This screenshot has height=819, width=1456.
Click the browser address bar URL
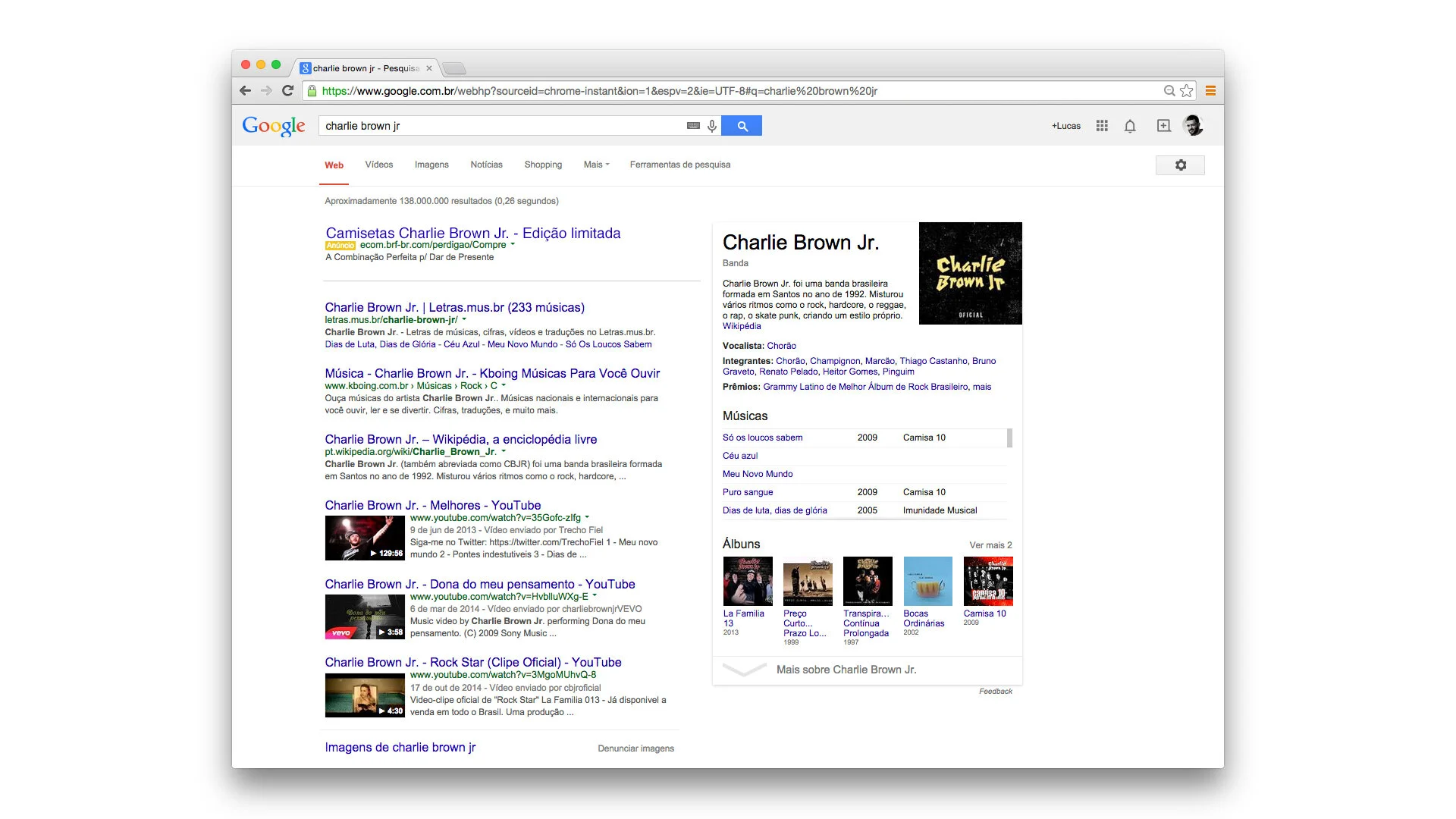(x=600, y=91)
